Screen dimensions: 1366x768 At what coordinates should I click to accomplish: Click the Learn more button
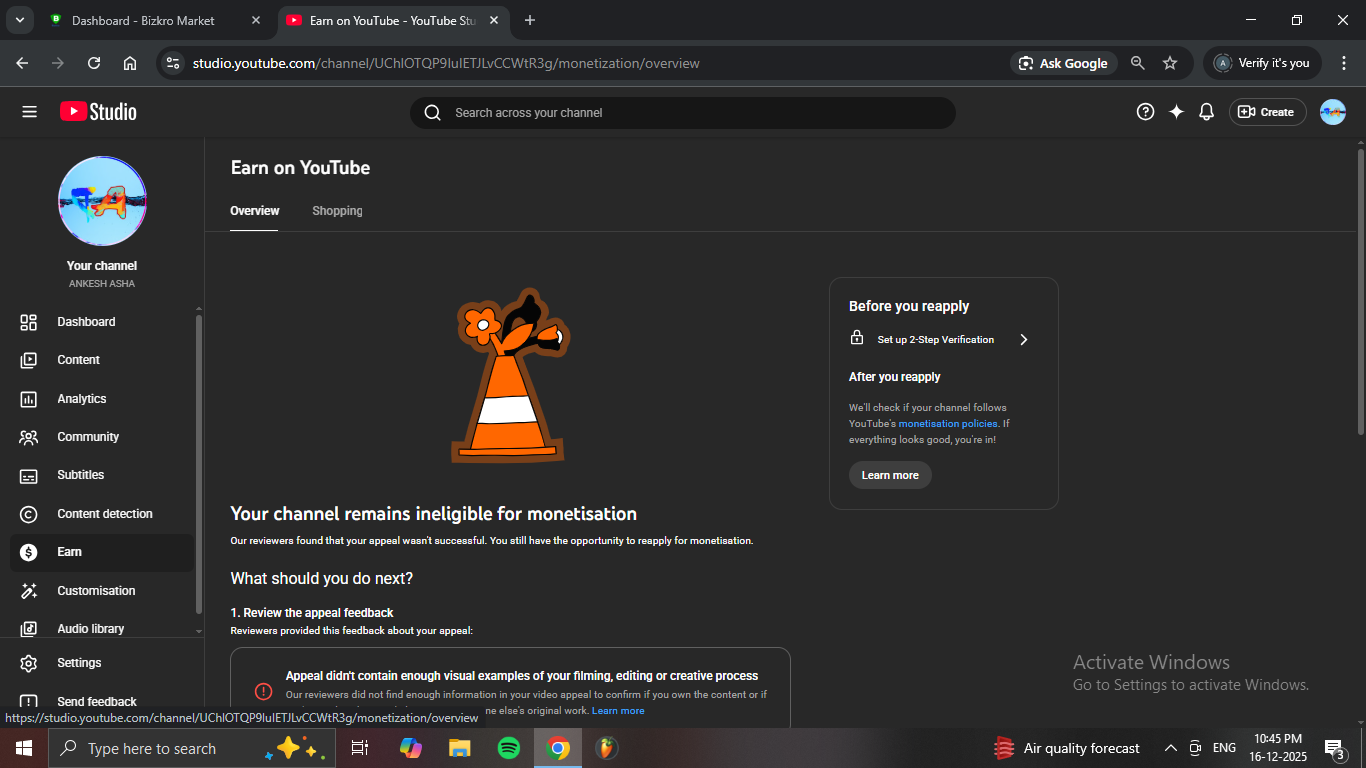click(x=890, y=475)
